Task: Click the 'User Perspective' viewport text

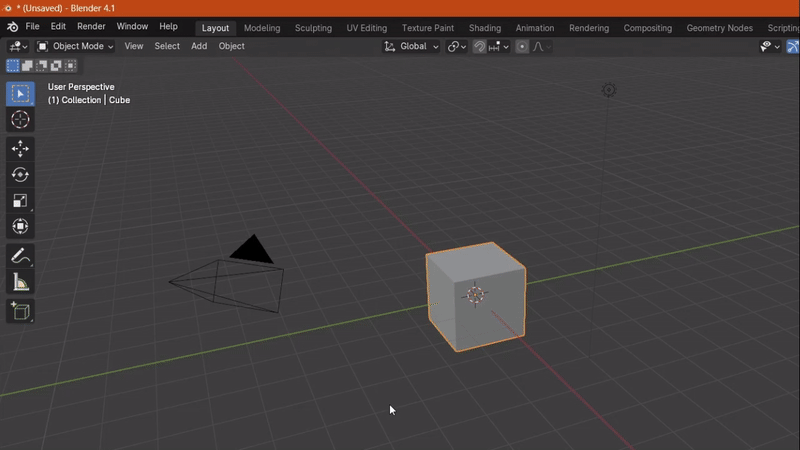Action: [81, 87]
